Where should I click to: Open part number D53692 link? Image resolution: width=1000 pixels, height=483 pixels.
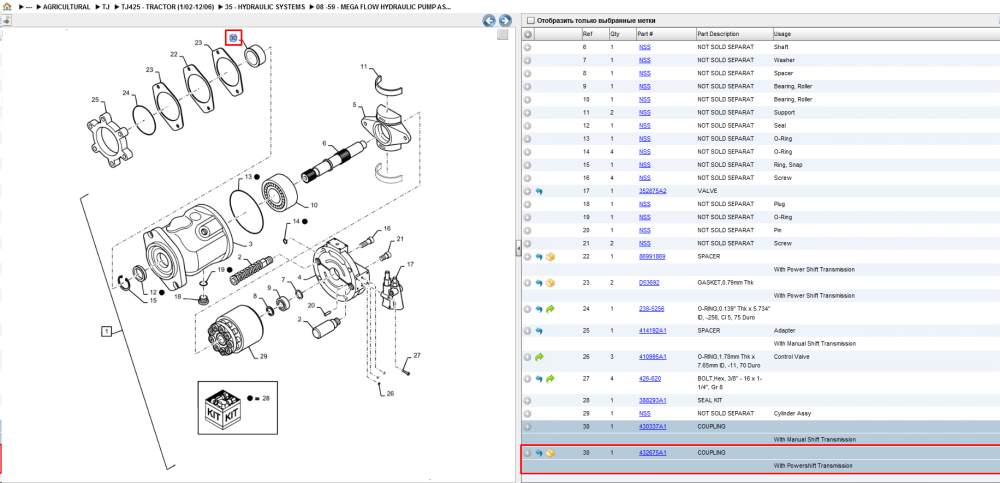tap(649, 283)
